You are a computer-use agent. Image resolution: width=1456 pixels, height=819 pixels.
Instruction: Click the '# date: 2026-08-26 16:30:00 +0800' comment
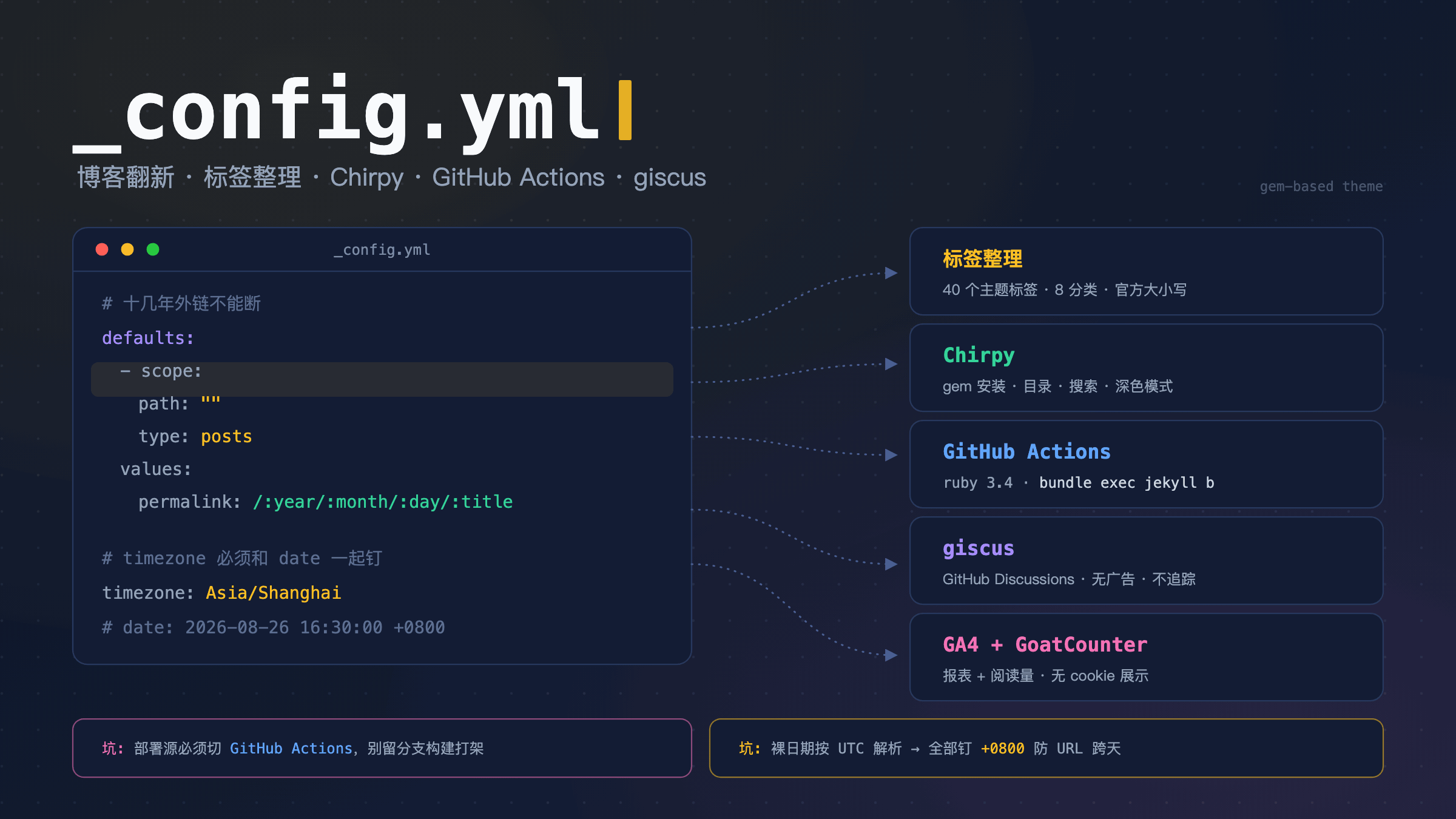tap(274, 627)
